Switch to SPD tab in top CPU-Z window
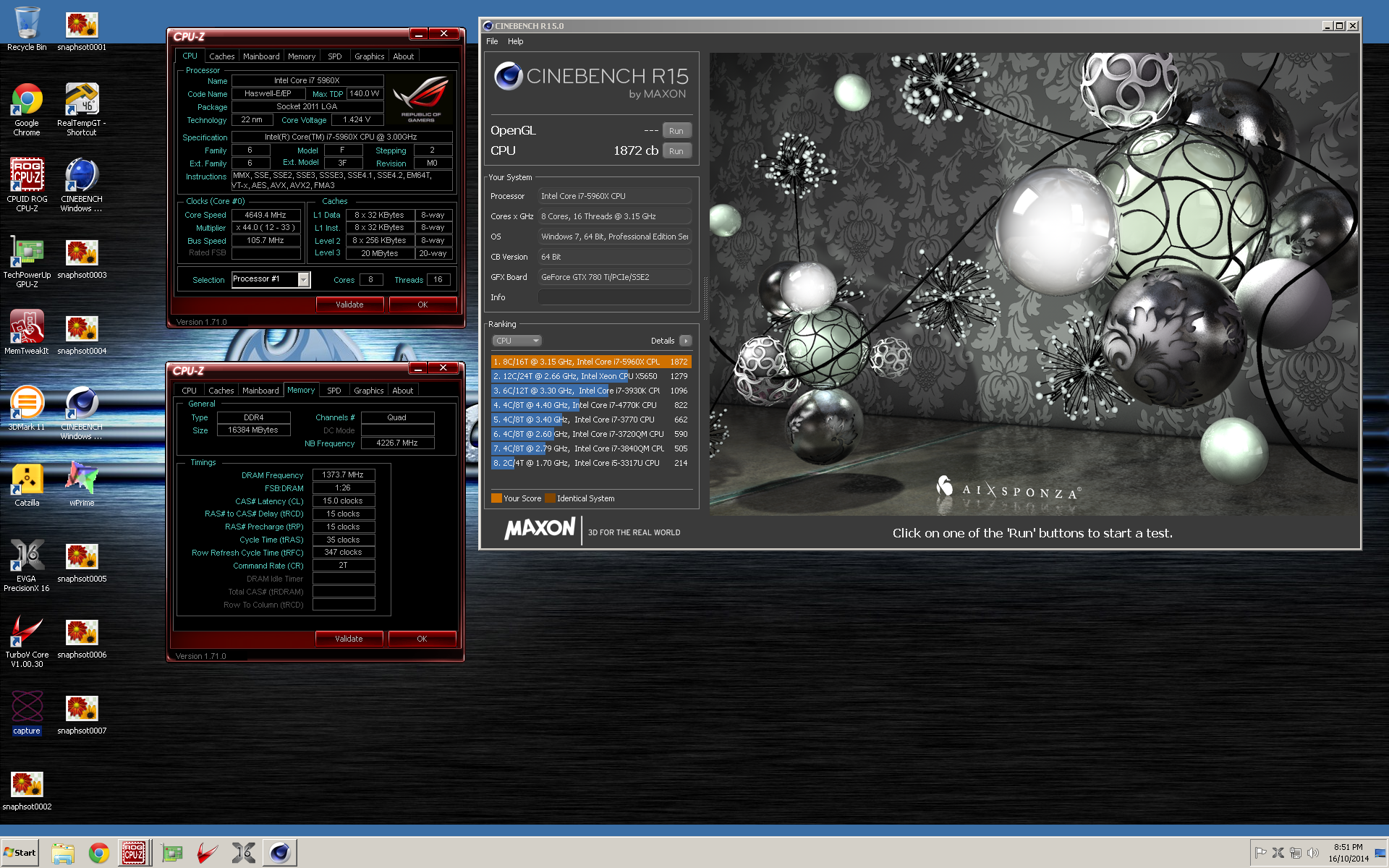This screenshot has width=1389, height=868. (x=334, y=56)
